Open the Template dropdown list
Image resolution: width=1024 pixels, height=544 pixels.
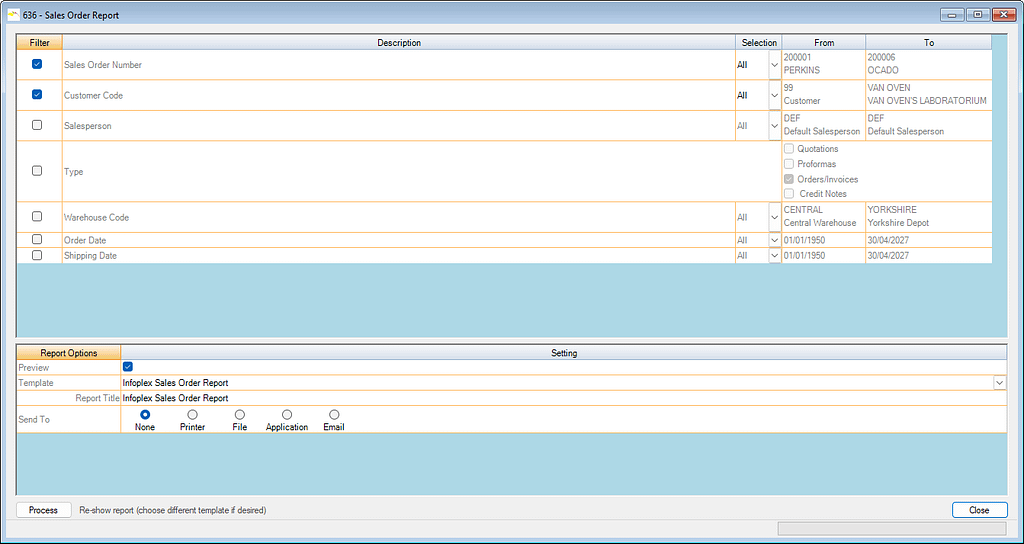(999, 383)
